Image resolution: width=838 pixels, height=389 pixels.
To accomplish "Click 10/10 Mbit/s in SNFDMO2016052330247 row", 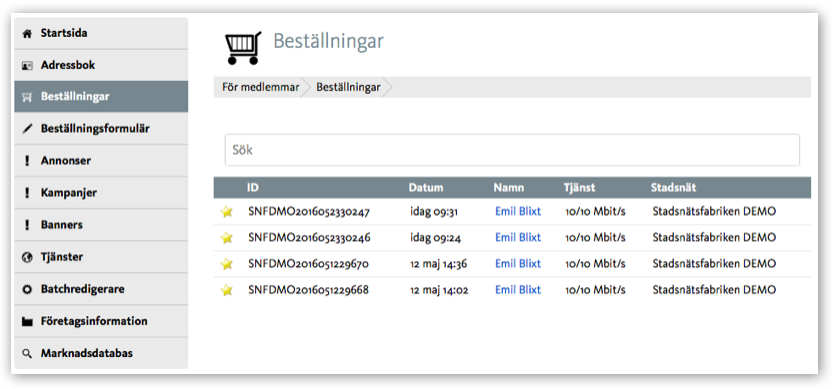I will [595, 212].
